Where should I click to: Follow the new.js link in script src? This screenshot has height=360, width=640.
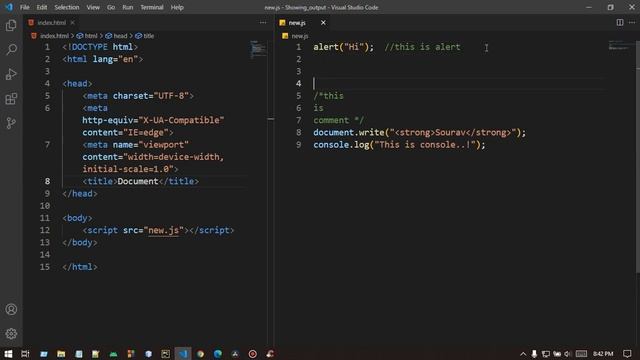click(x=164, y=230)
